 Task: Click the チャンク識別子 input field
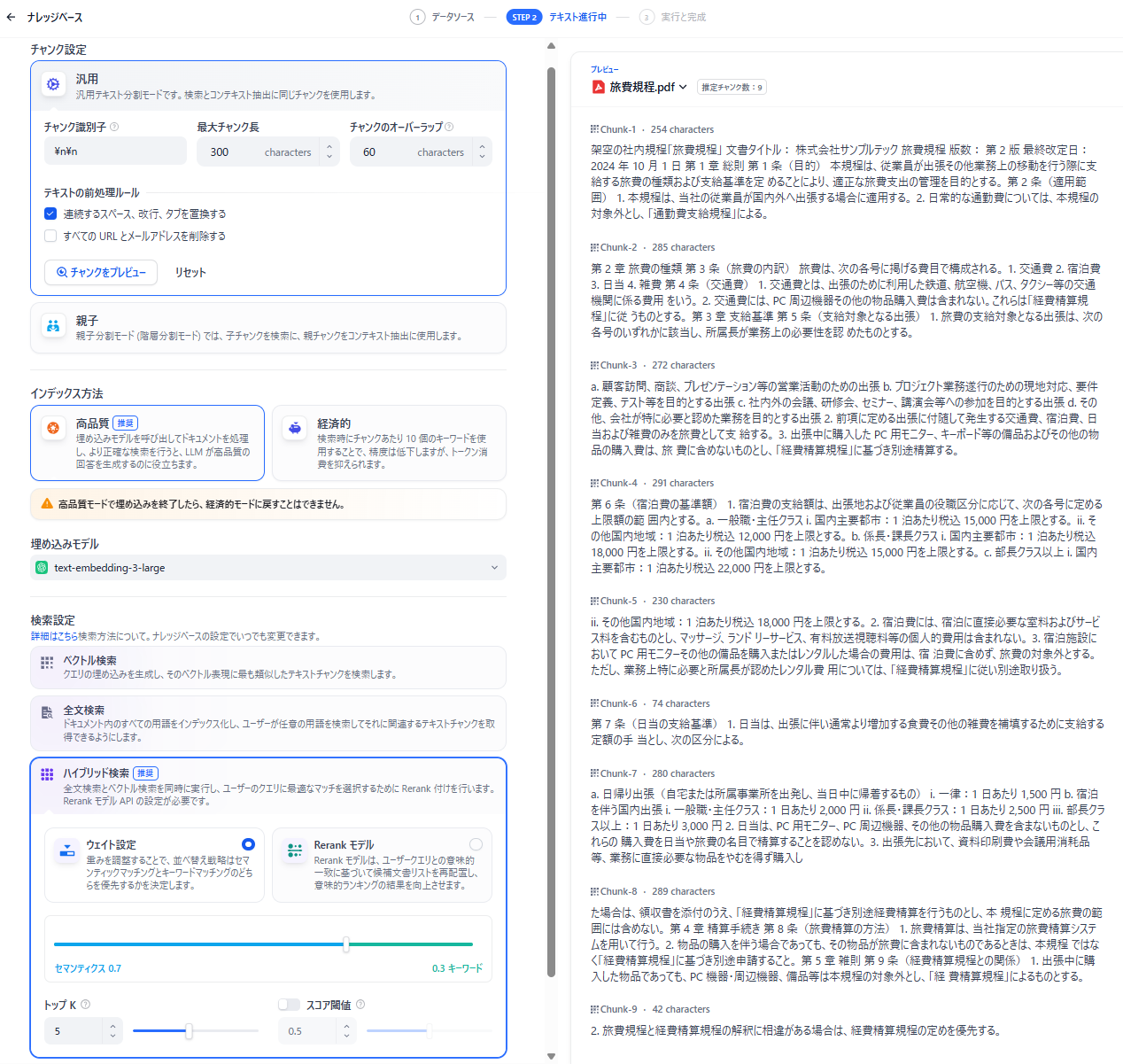coord(115,151)
